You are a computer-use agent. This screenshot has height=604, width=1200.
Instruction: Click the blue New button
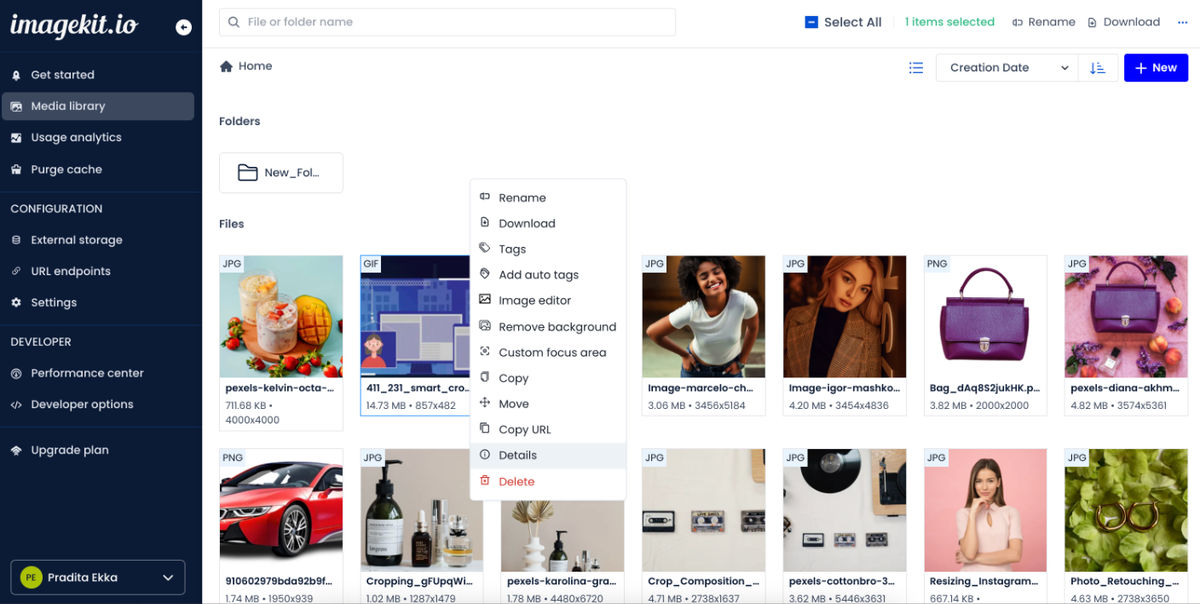[x=1155, y=67]
